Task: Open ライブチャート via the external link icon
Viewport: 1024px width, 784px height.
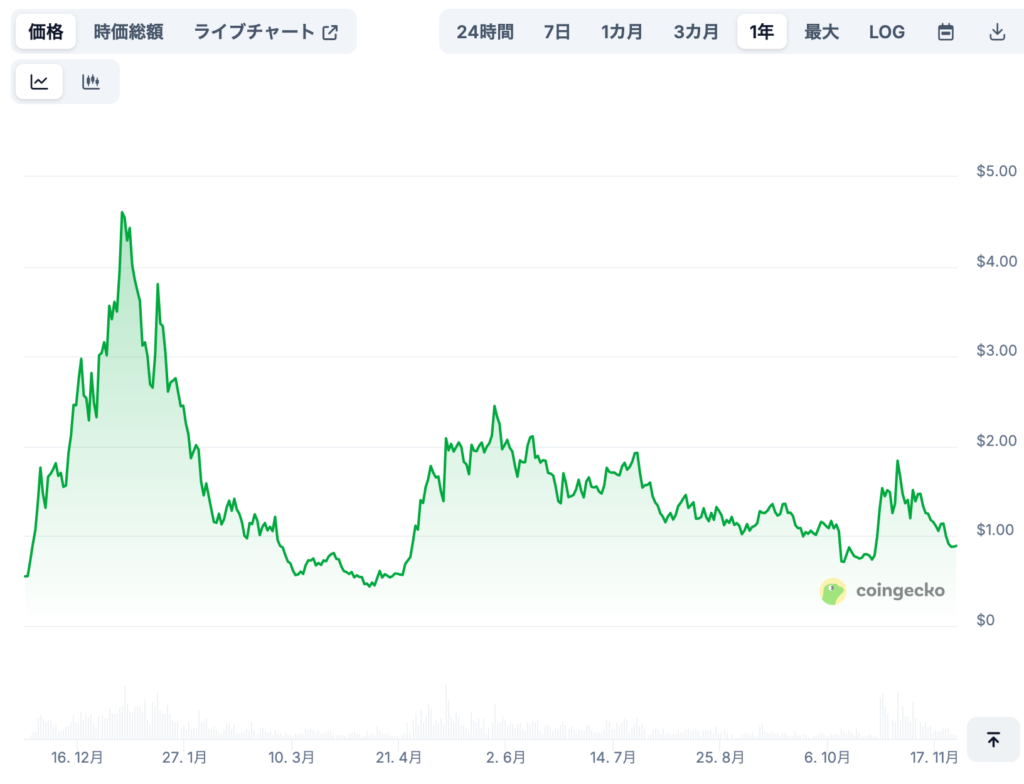Action: pos(328,31)
